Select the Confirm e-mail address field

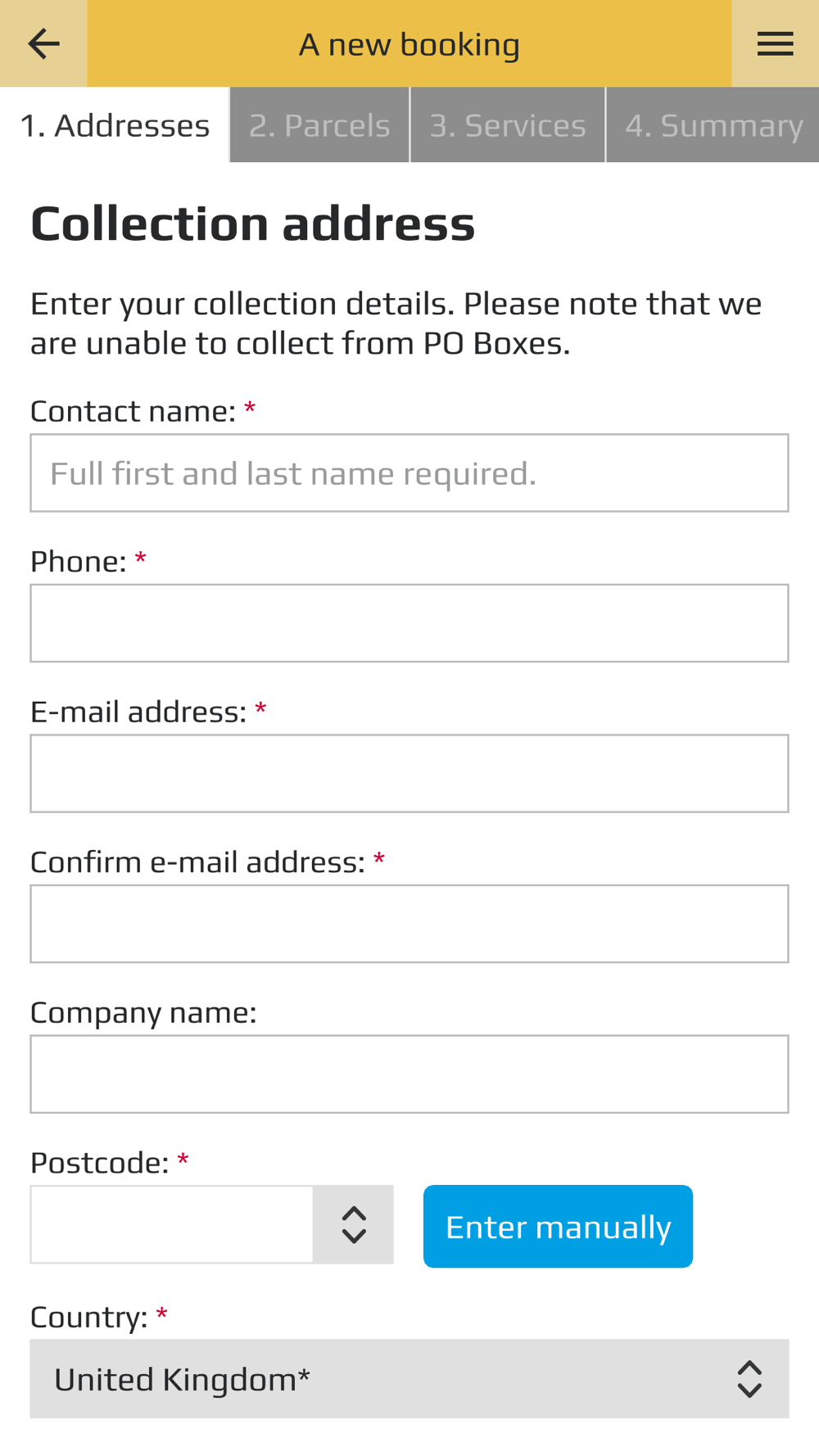coord(409,924)
